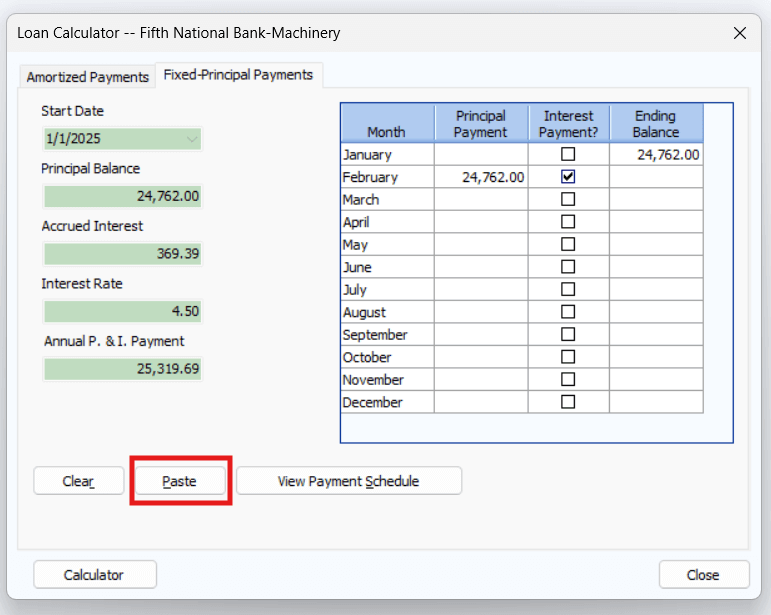Click the Interest Payment? column header
Image resolution: width=771 pixels, height=615 pixels.
tap(569, 123)
